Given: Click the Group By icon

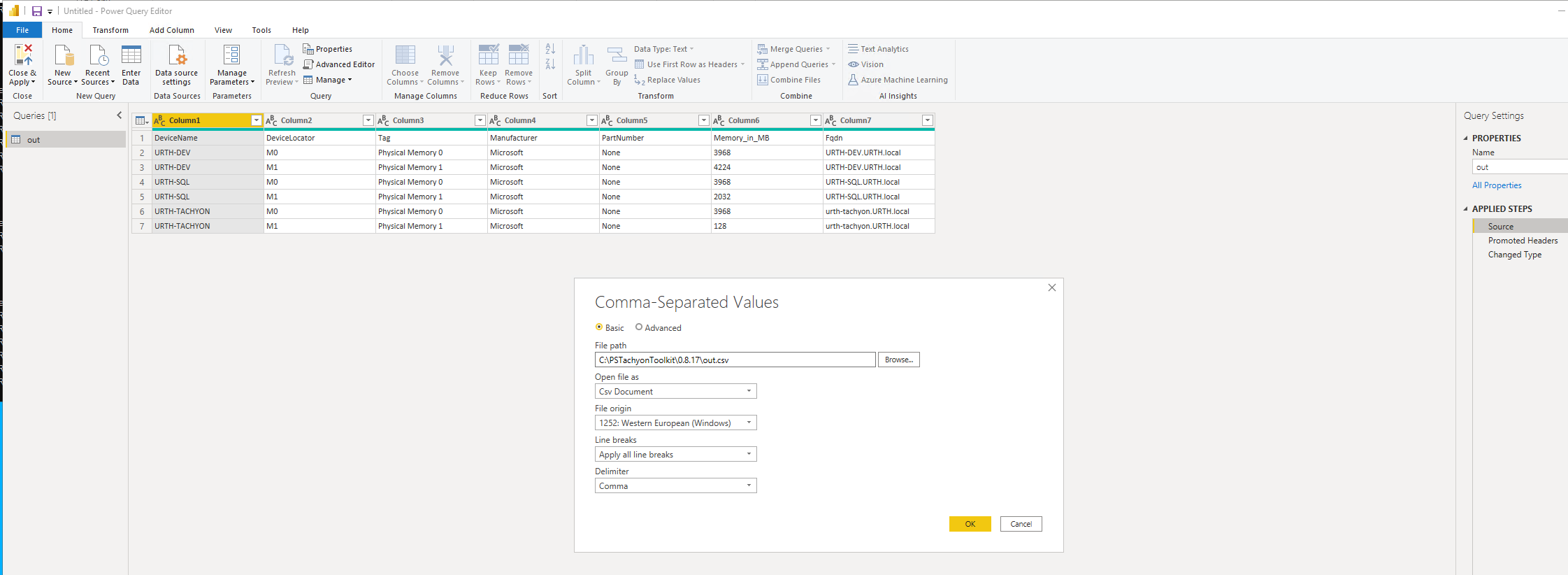Looking at the screenshot, I should tap(617, 55).
